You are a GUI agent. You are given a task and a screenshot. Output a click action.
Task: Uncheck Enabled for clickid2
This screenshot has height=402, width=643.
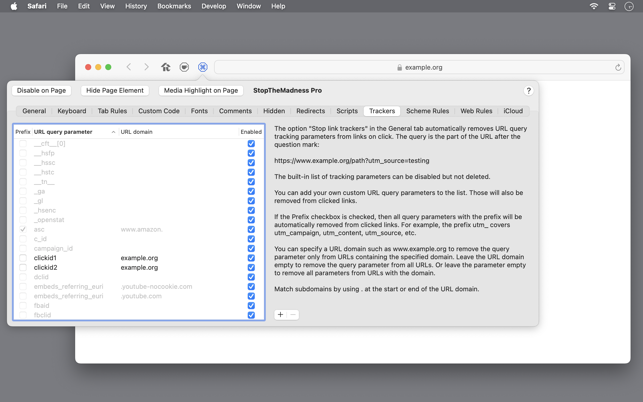(x=251, y=267)
